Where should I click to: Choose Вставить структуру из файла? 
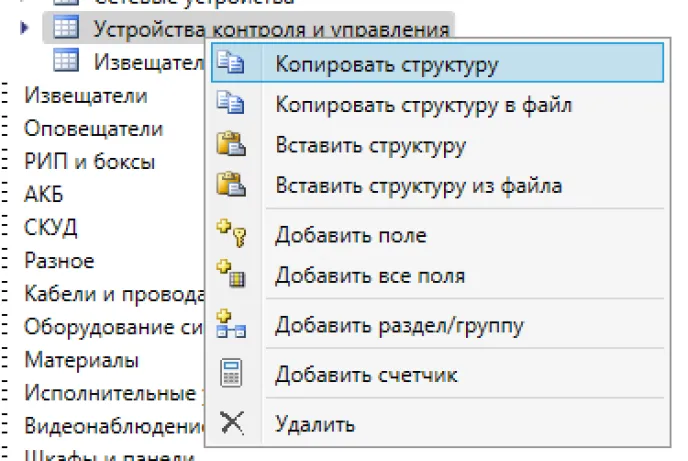[x=418, y=185]
